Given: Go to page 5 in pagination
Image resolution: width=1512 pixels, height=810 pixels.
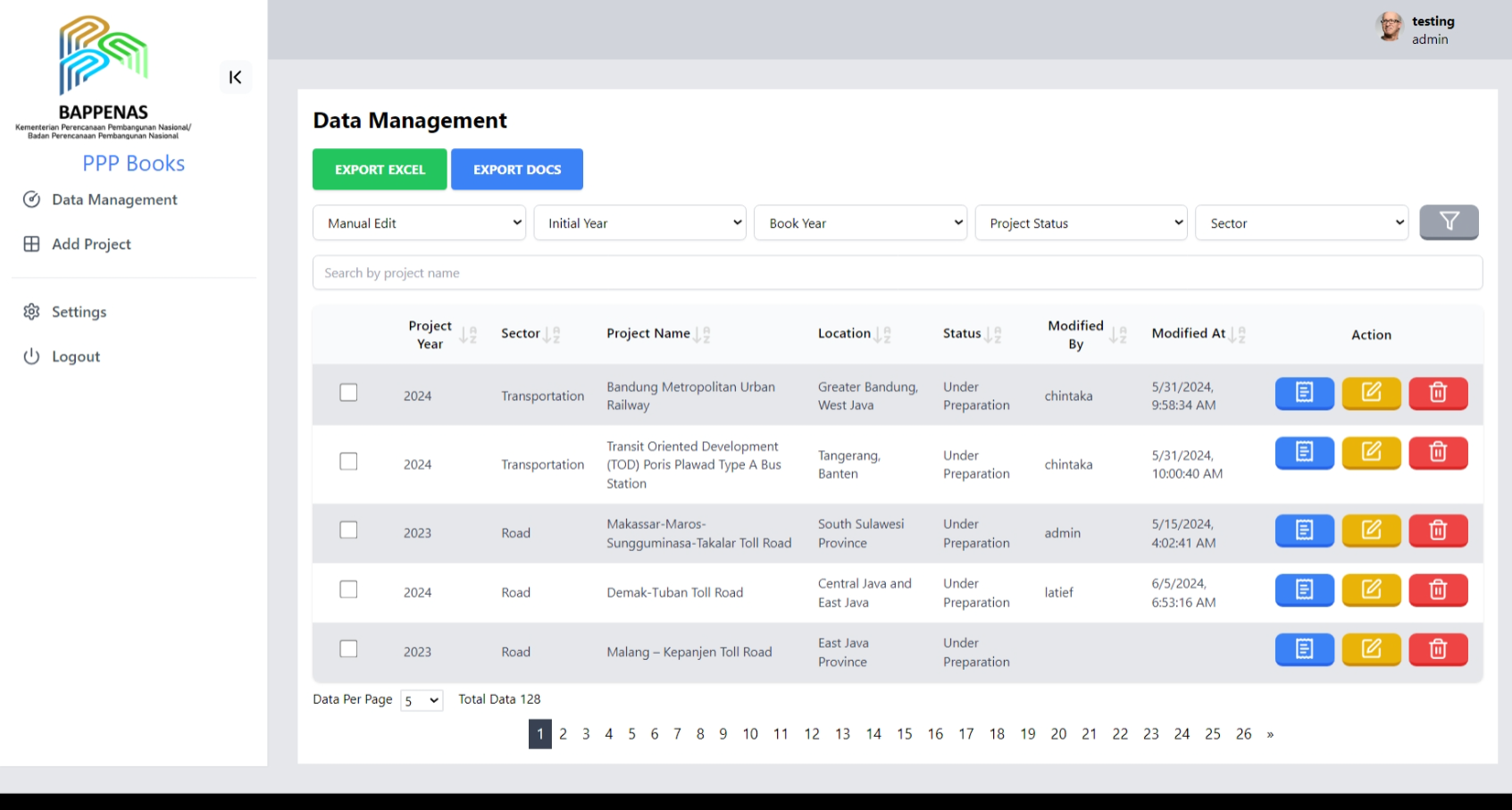Looking at the screenshot, I should [x=631, y=734].
